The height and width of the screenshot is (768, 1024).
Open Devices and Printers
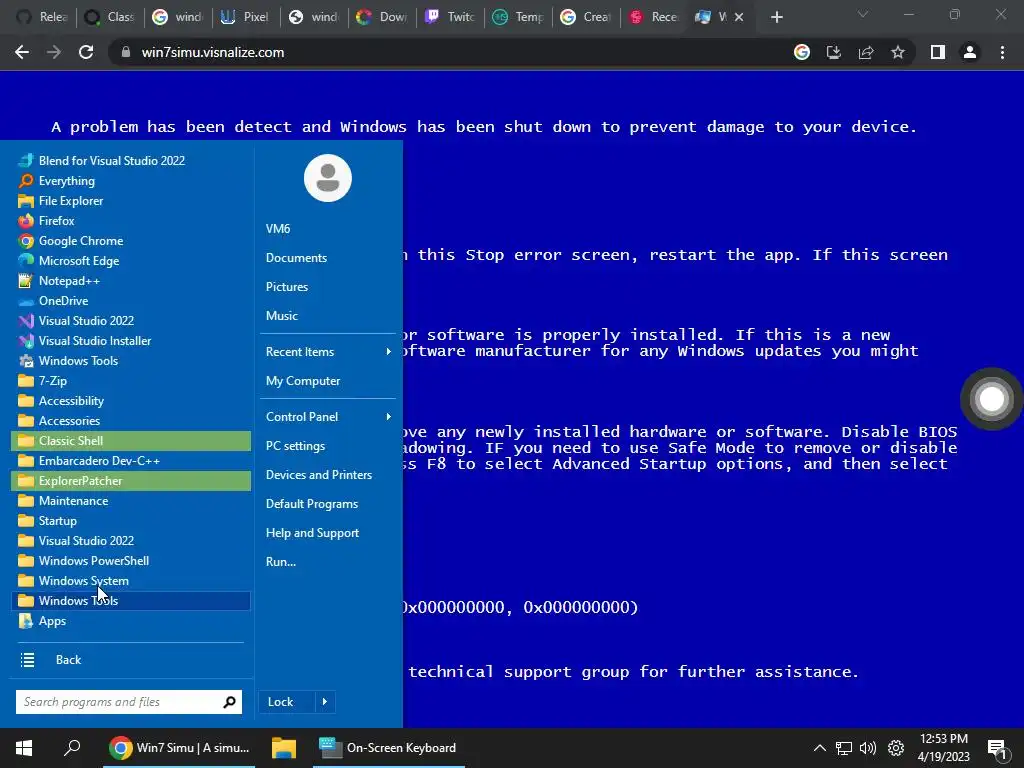tap(327, 475)
